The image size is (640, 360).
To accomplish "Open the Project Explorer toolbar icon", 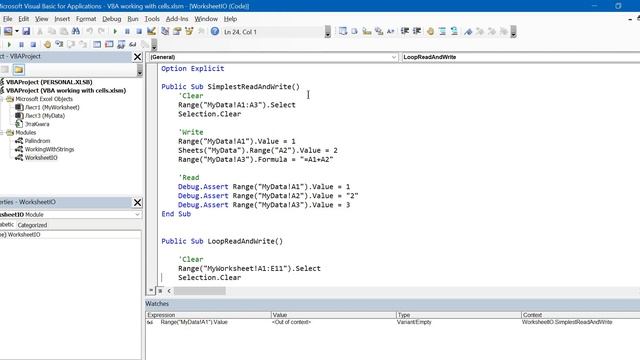I will [x=165, y=31].
